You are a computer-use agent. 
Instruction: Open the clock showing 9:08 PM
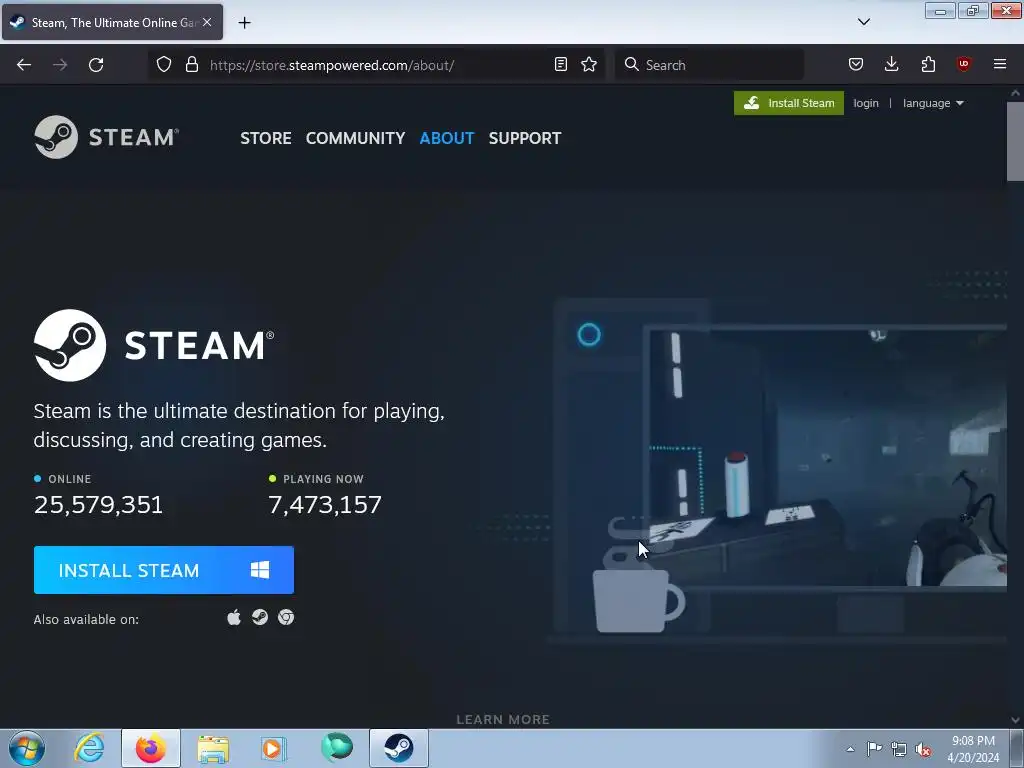point(973,749)
